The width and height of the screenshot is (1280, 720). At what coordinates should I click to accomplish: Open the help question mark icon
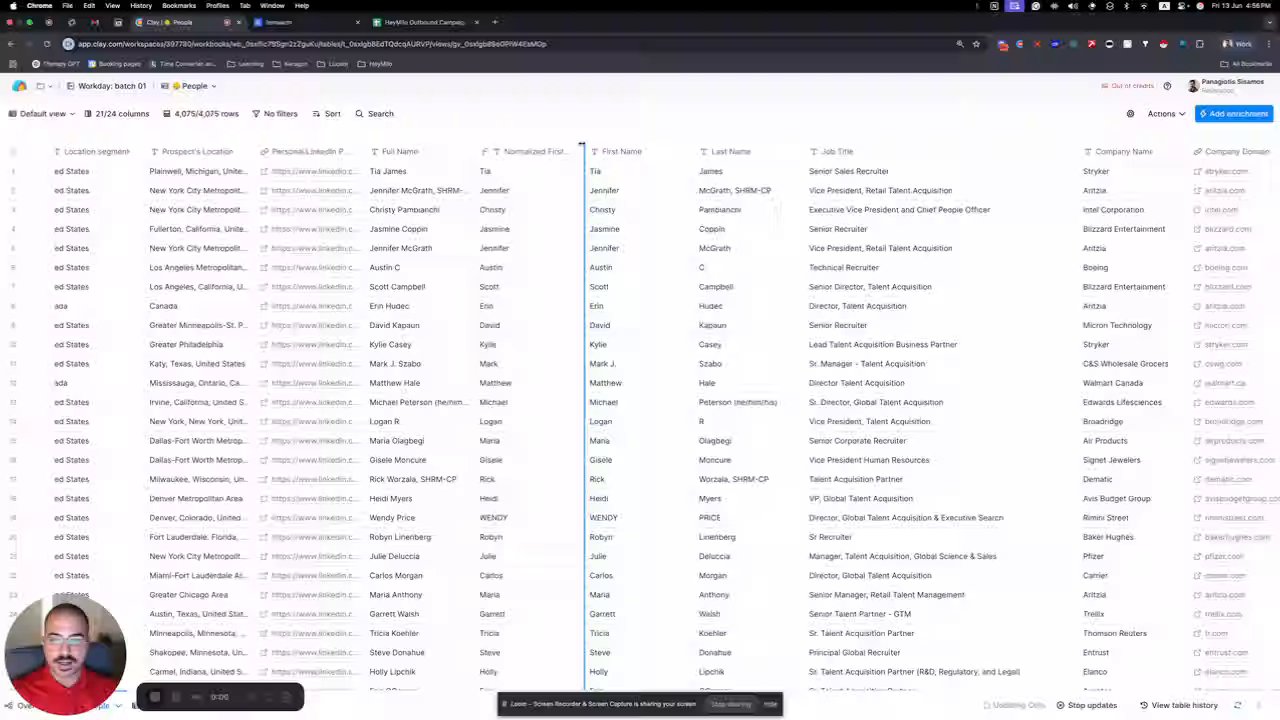1167,86
